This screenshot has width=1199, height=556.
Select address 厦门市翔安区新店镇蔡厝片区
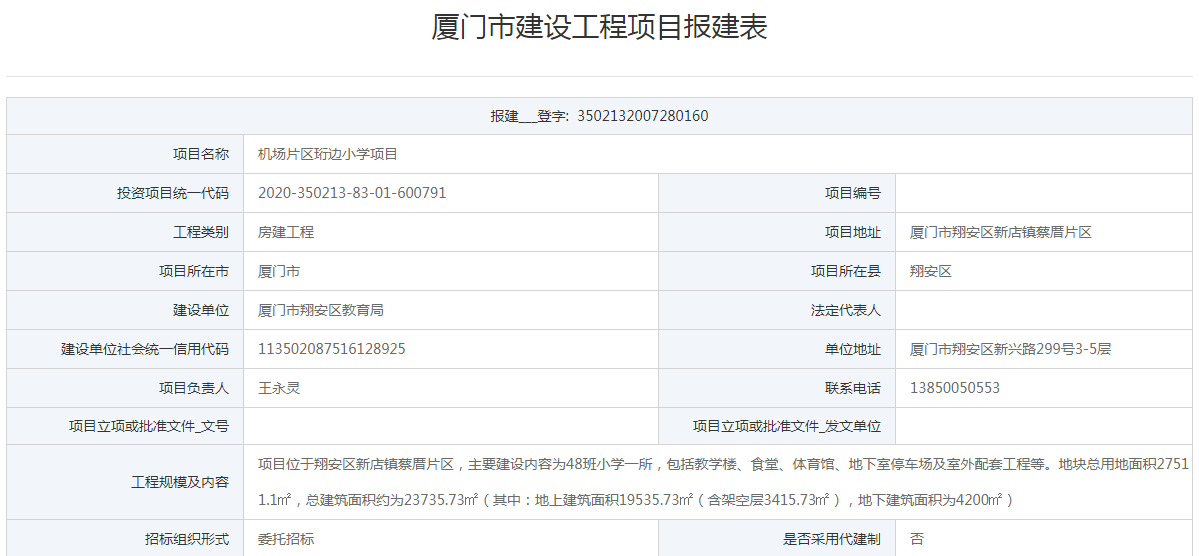tap(1001, 232)
